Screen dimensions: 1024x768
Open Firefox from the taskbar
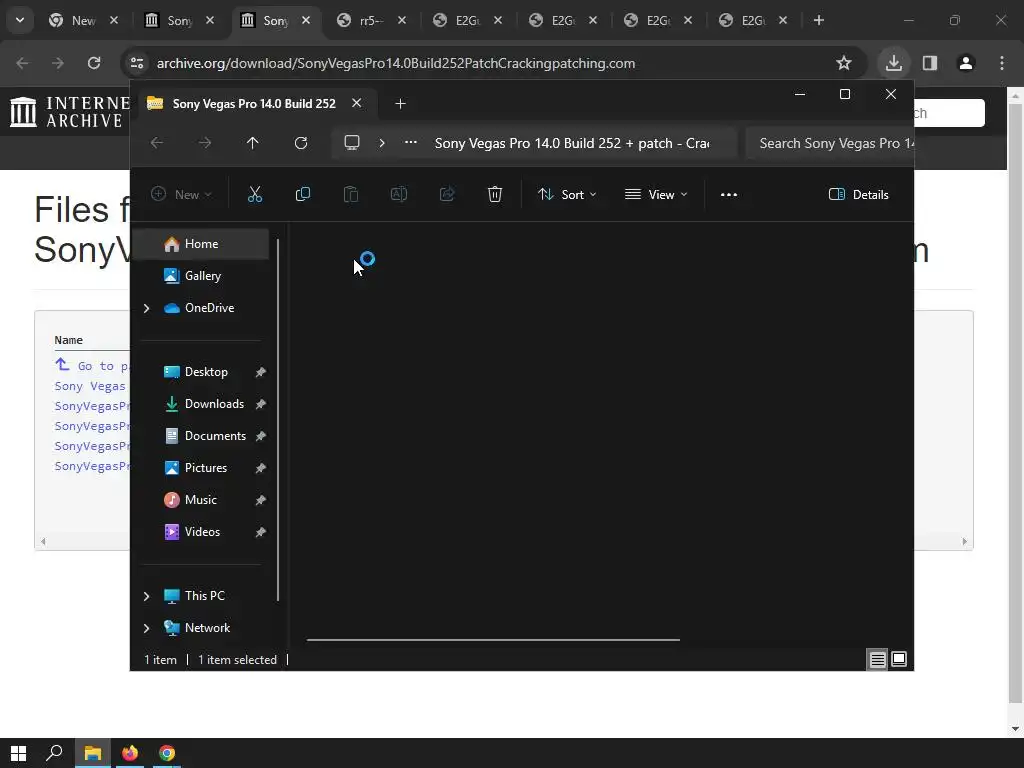click(x=130, y=753)
